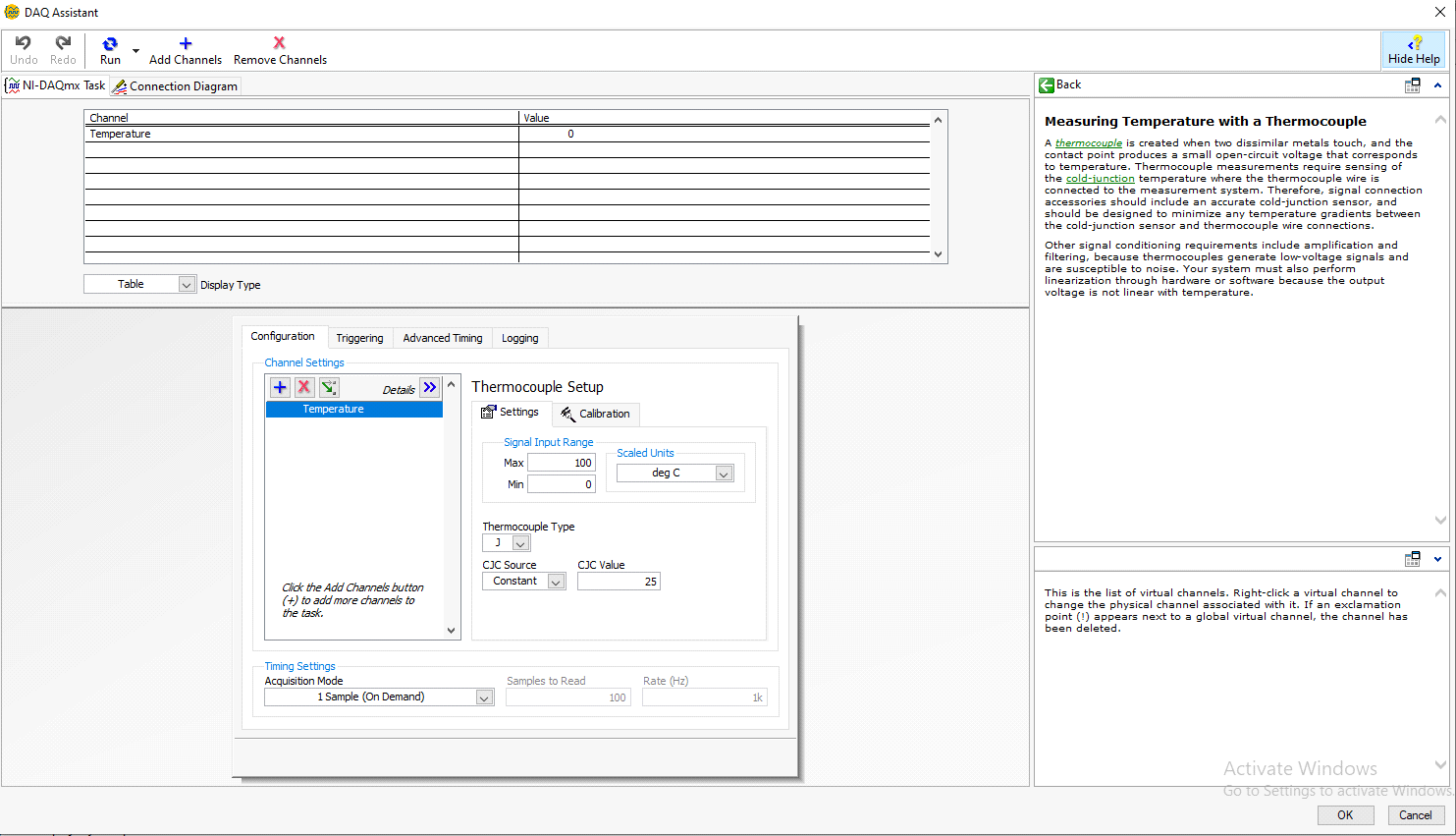This screenshot has height=836, width=1456.
Task: Click the Run icon in toolbar
Action: [110, 44]
